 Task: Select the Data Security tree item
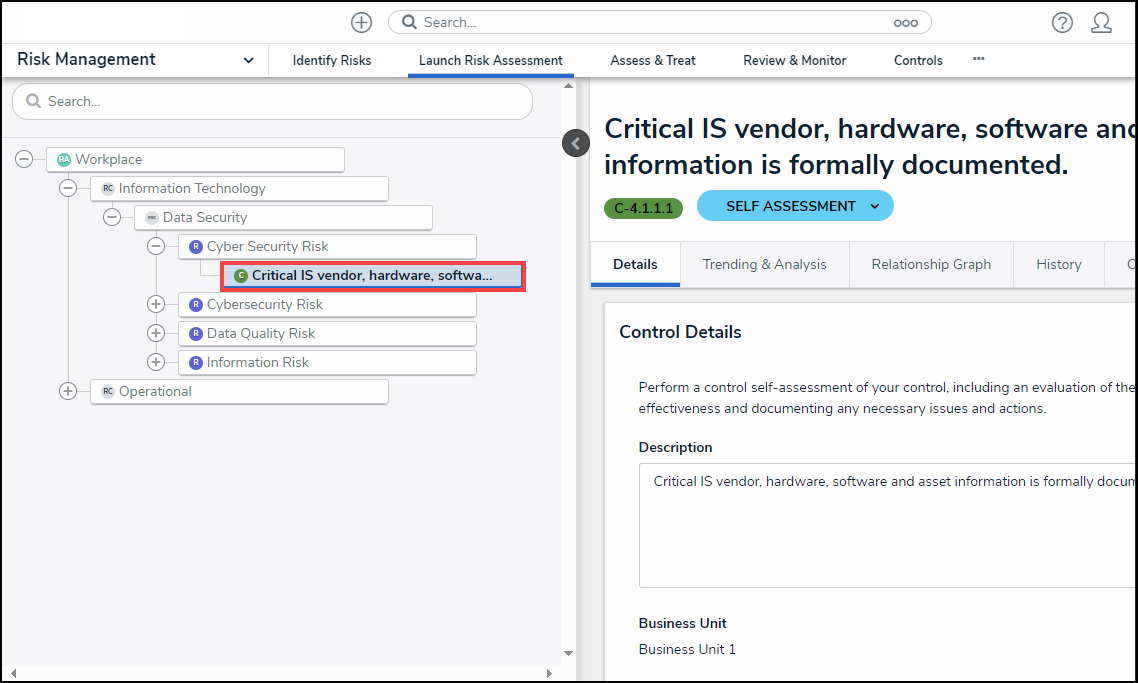(x=205, y=217)
